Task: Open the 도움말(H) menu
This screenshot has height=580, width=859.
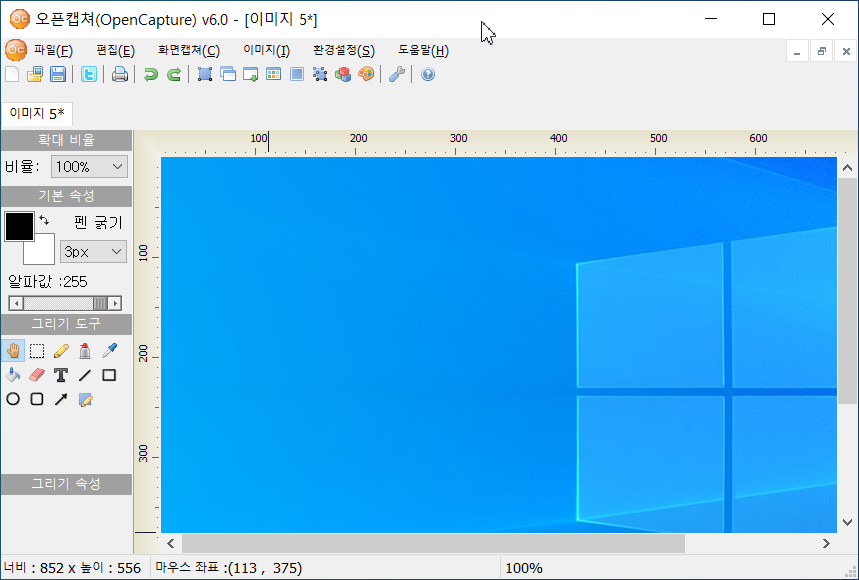Action: (x=423, y=50)
